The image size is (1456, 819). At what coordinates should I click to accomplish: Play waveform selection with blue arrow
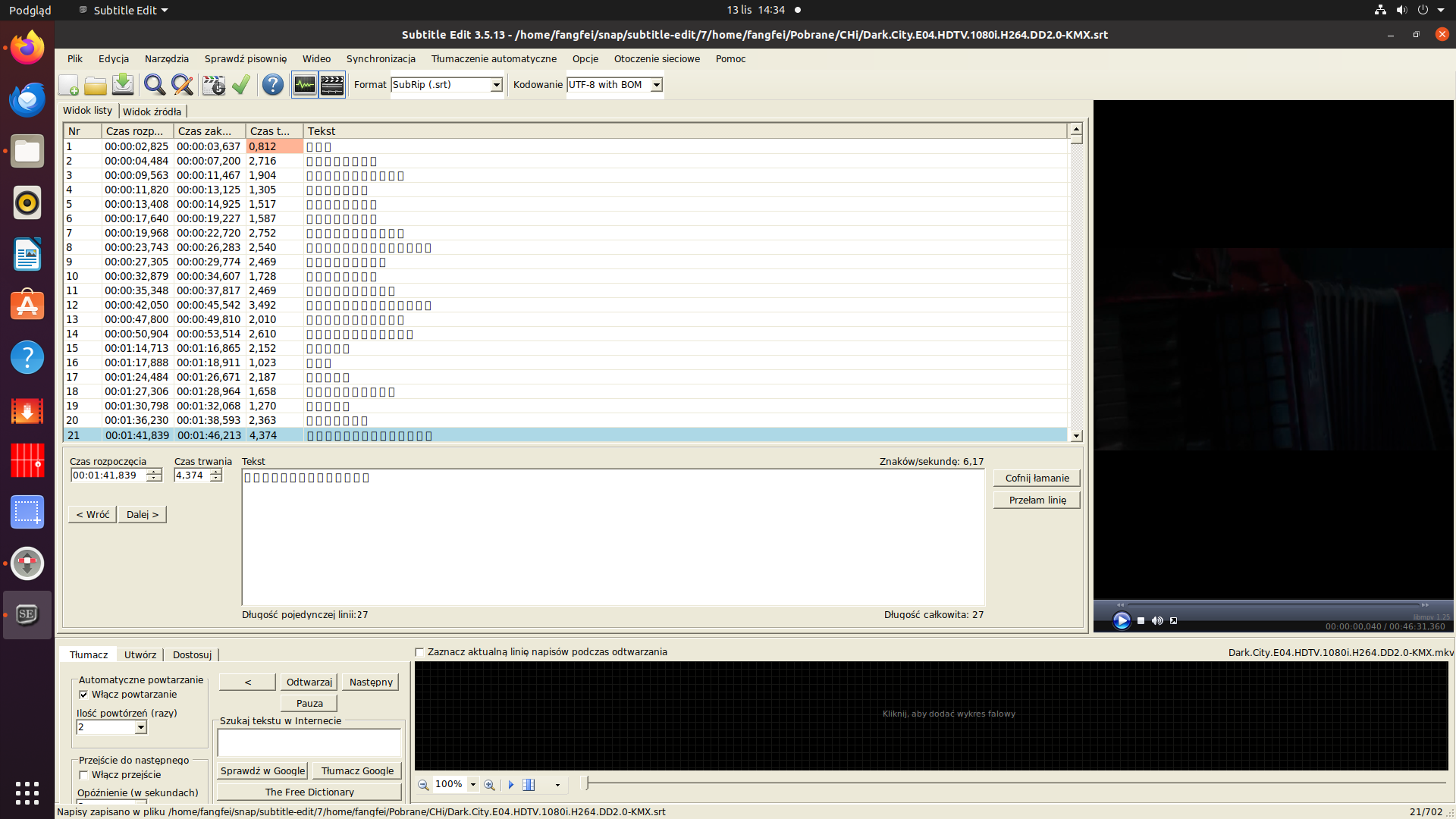pos(511,784)
